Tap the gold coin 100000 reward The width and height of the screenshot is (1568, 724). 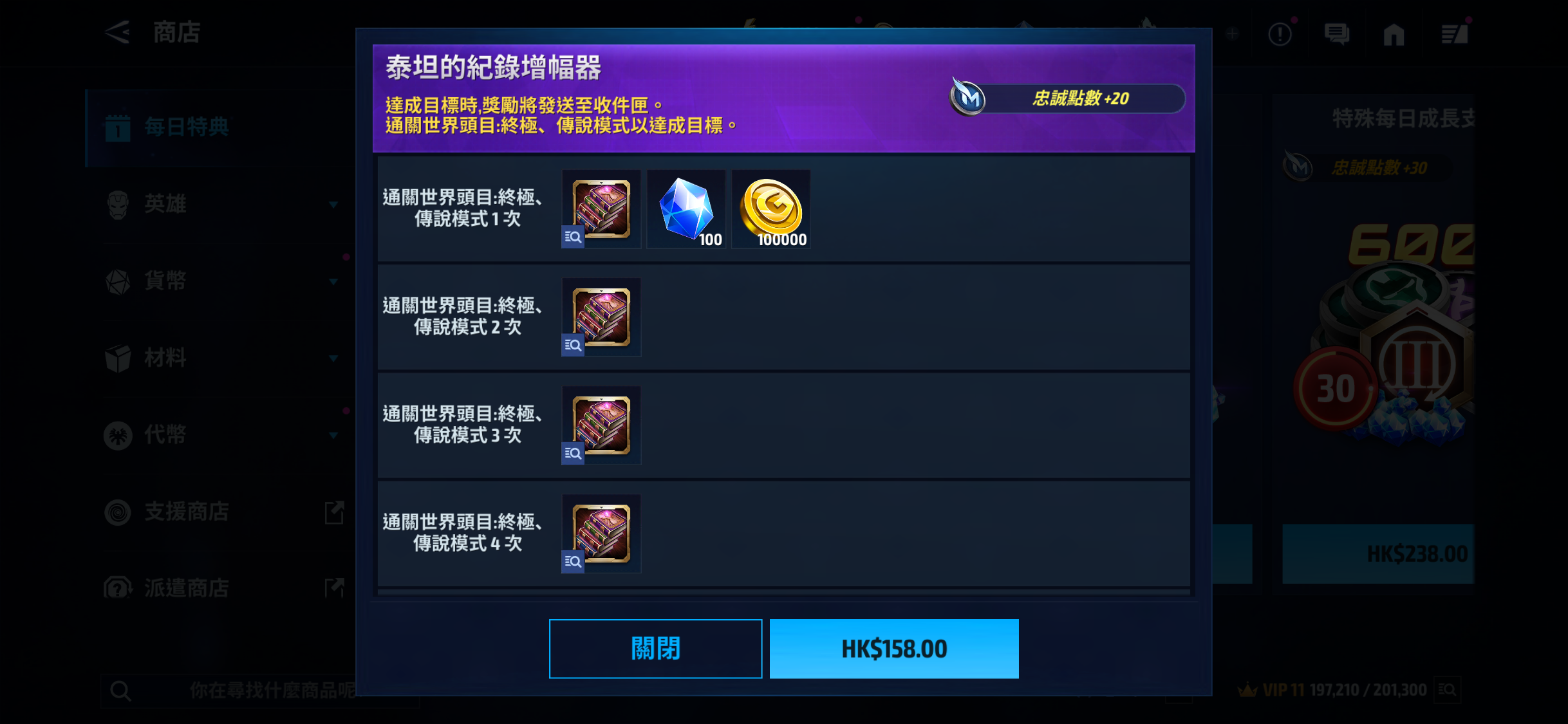[771, 209]
